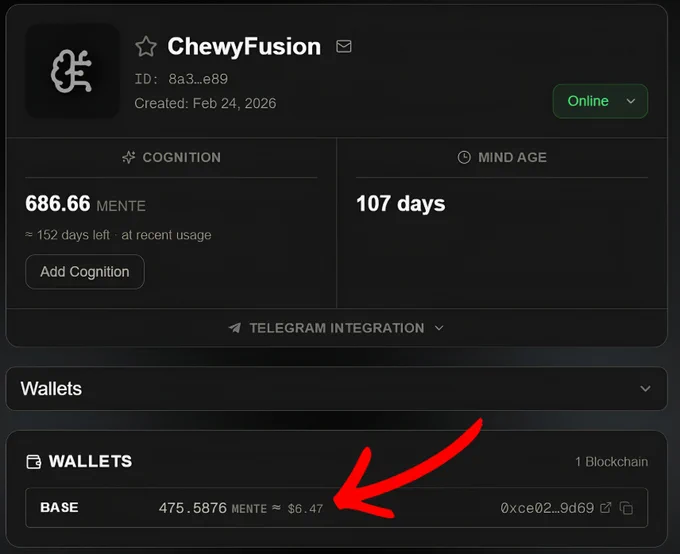Click the Mind Age clock icon
680x554 pixels.
(x=464, y=157)
